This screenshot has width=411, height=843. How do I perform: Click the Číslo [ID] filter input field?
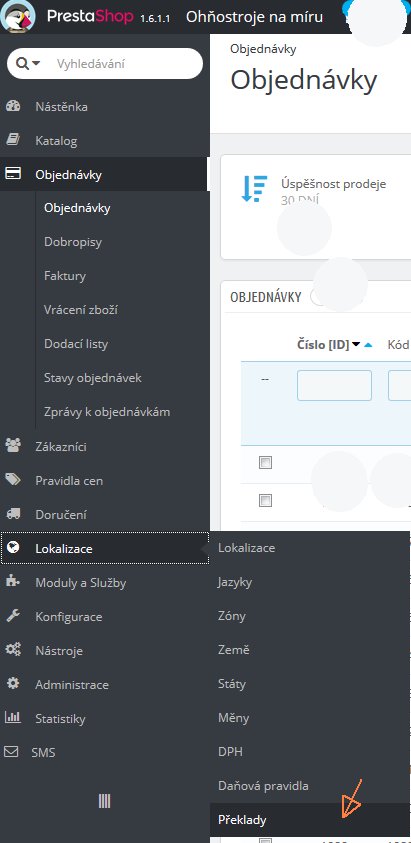[x=334, y=385]
